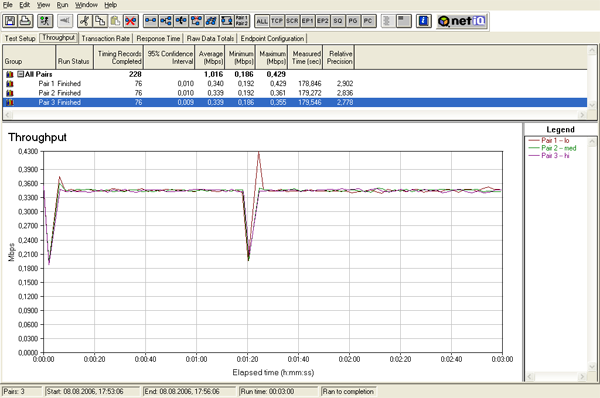This screenshot has width=600, height=398.
Task: Click the blue Info icon
Action: click(x=424, y=21)
